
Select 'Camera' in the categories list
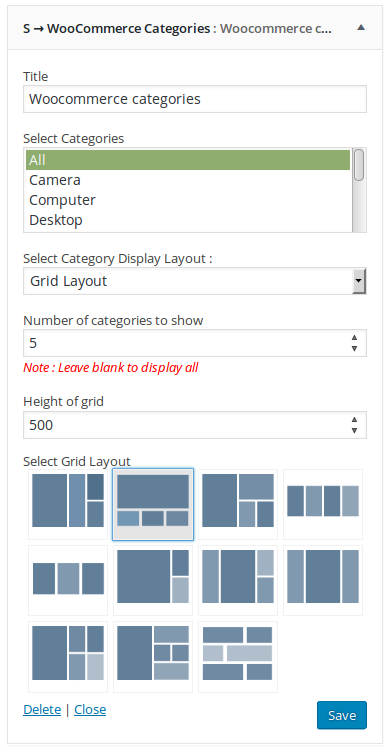click(188, 180)
